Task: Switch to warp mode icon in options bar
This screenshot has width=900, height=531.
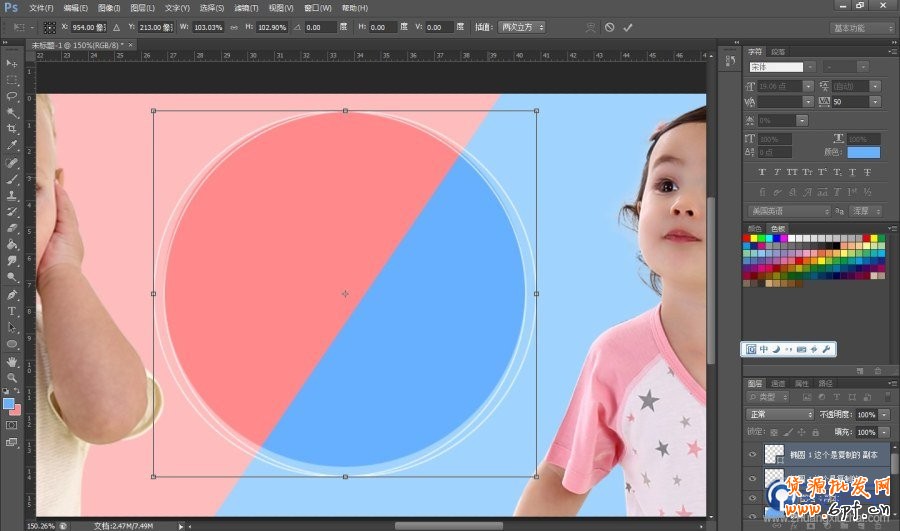Action: click(x=589, y=27)
